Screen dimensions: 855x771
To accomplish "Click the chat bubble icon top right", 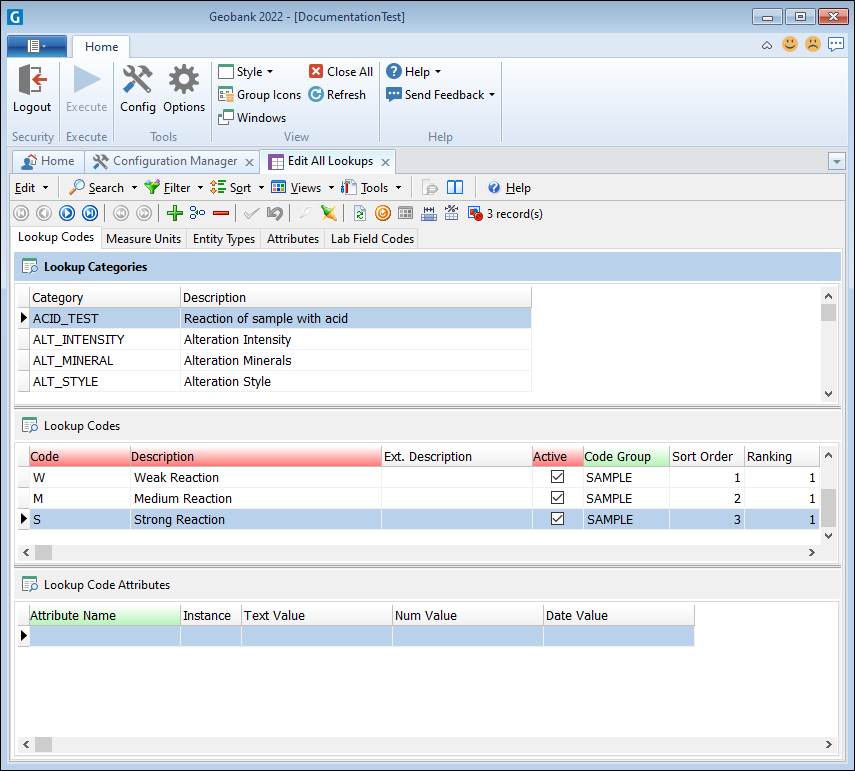I will click(x=836, y=44).
